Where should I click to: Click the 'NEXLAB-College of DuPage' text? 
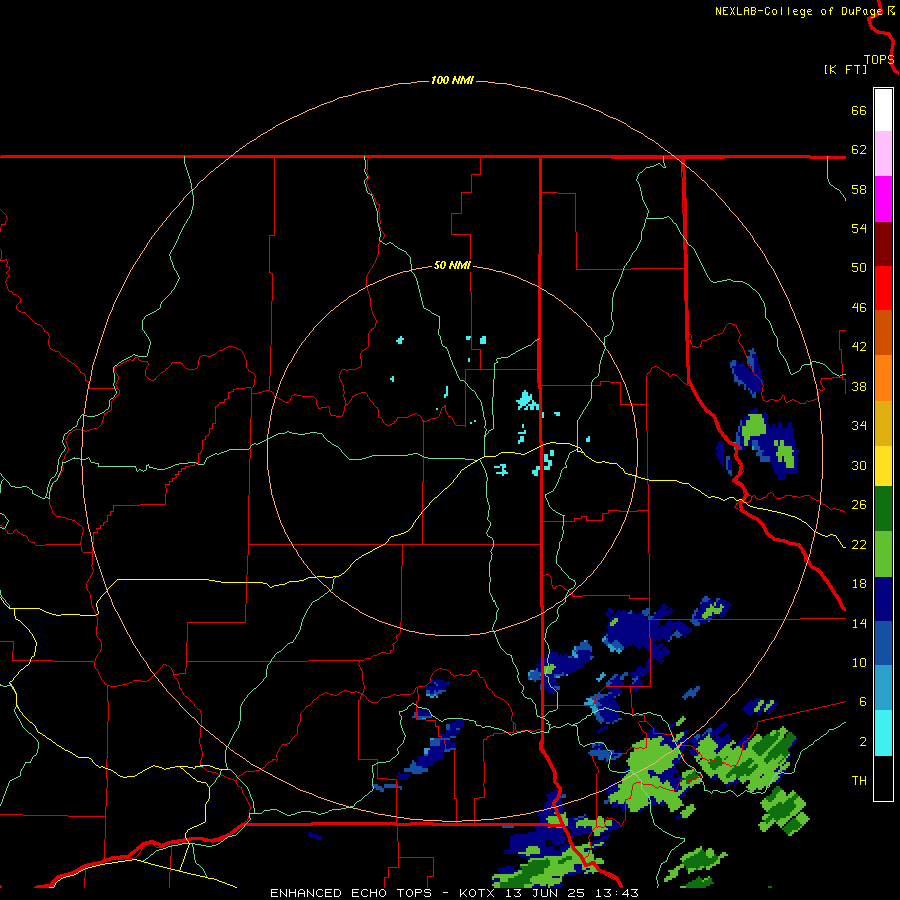[x=798, y=11]
